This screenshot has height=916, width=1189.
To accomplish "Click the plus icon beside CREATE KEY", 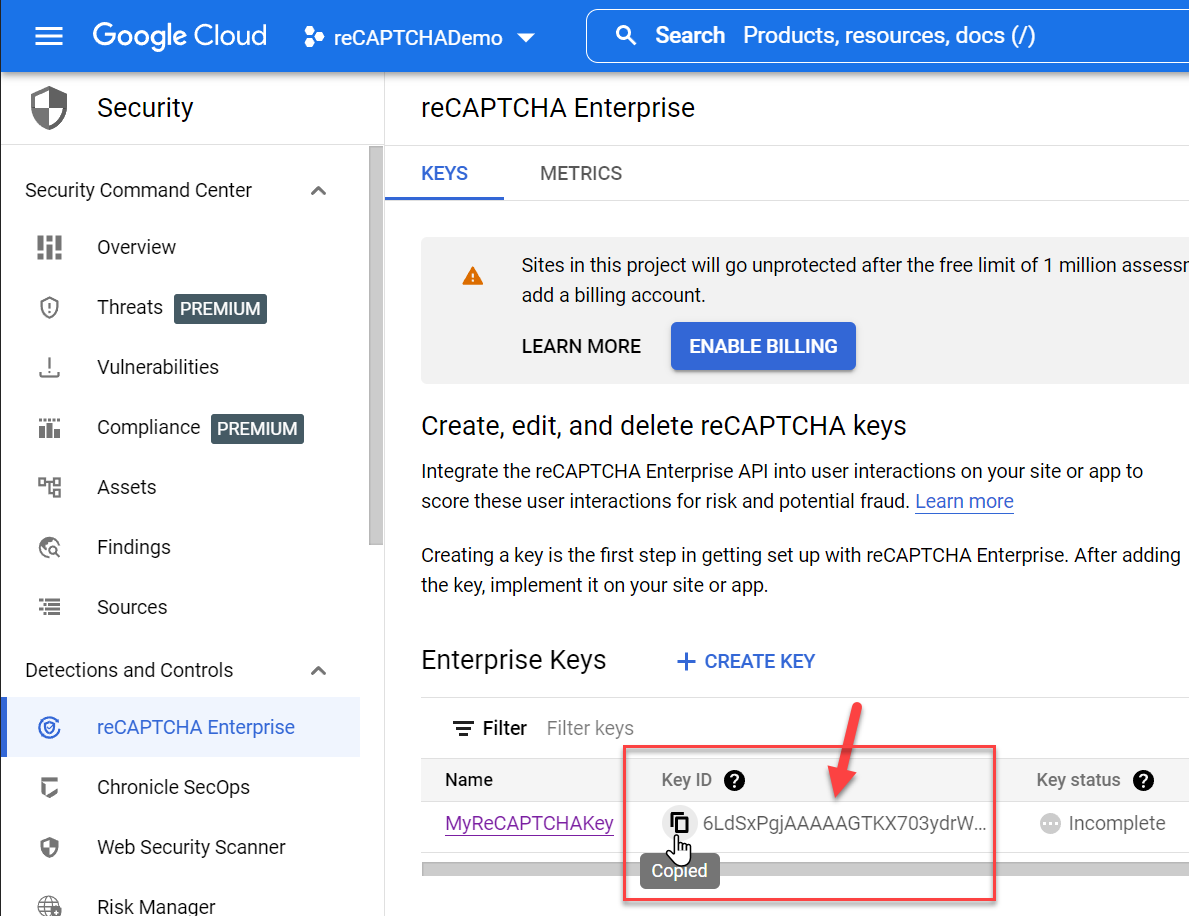I will (x=685, y=661).
